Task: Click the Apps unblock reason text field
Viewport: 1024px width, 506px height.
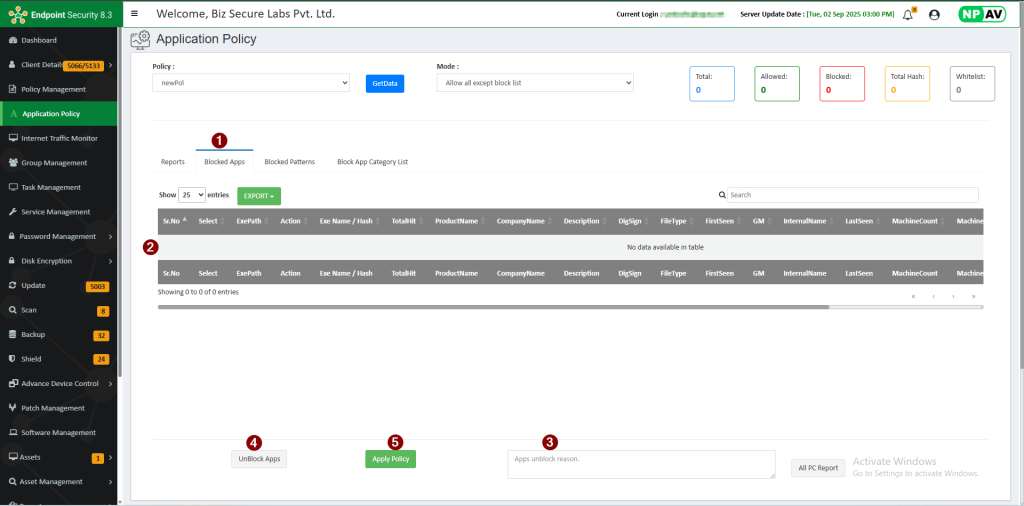Action: point(641,464)
